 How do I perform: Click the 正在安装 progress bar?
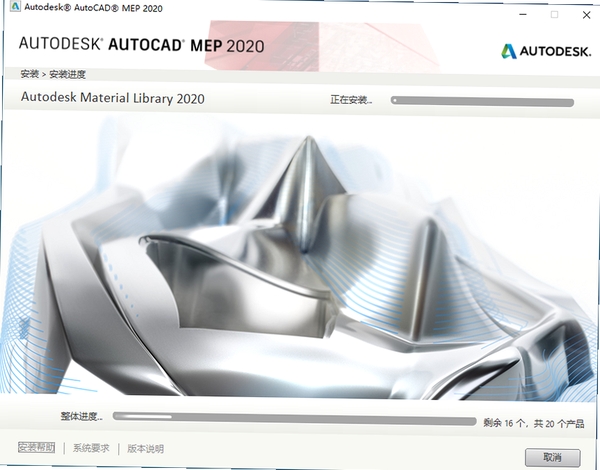coord(482,101)
